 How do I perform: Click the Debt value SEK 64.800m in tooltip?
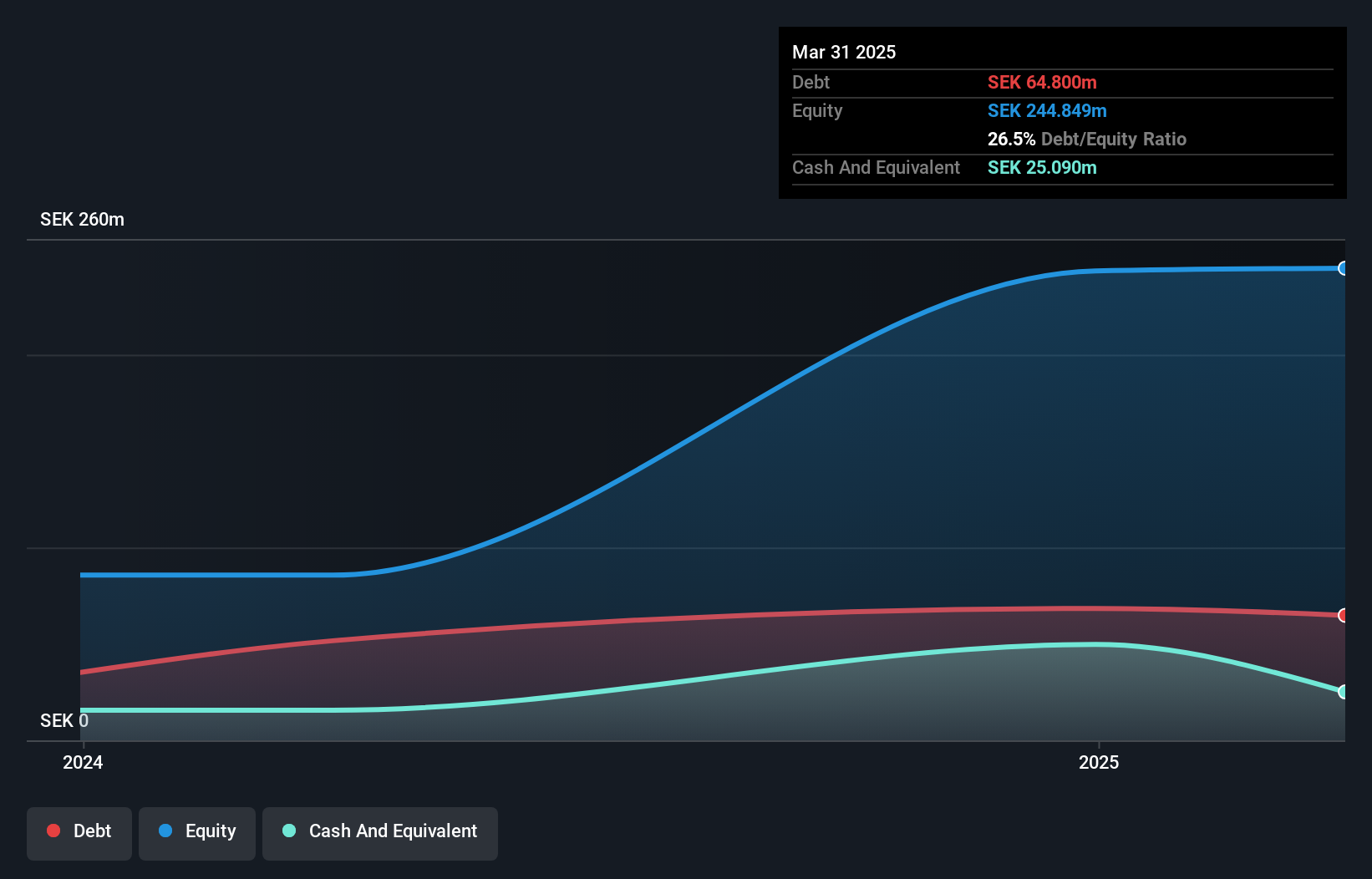click(1043, 82)
